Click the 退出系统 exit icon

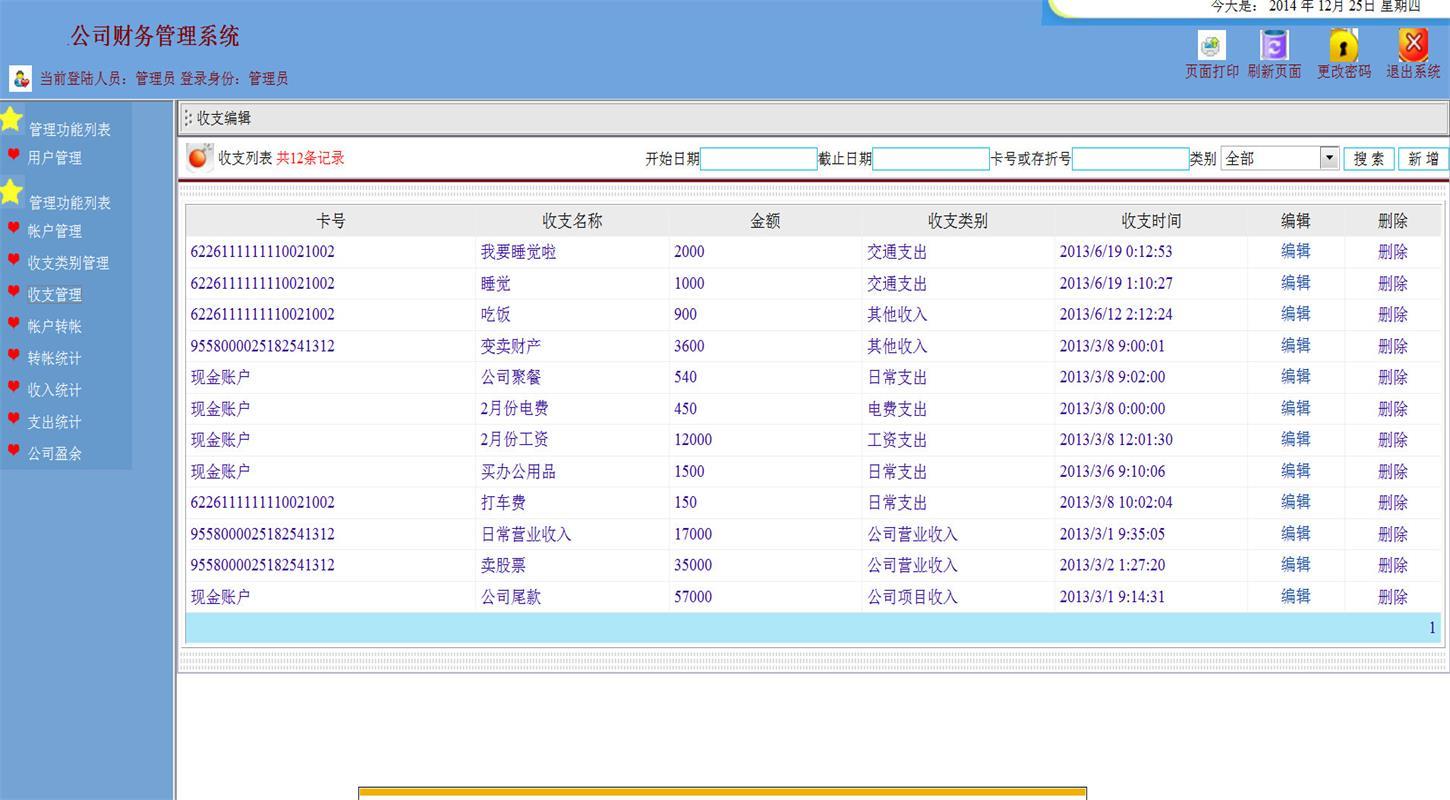[1413, 44]
